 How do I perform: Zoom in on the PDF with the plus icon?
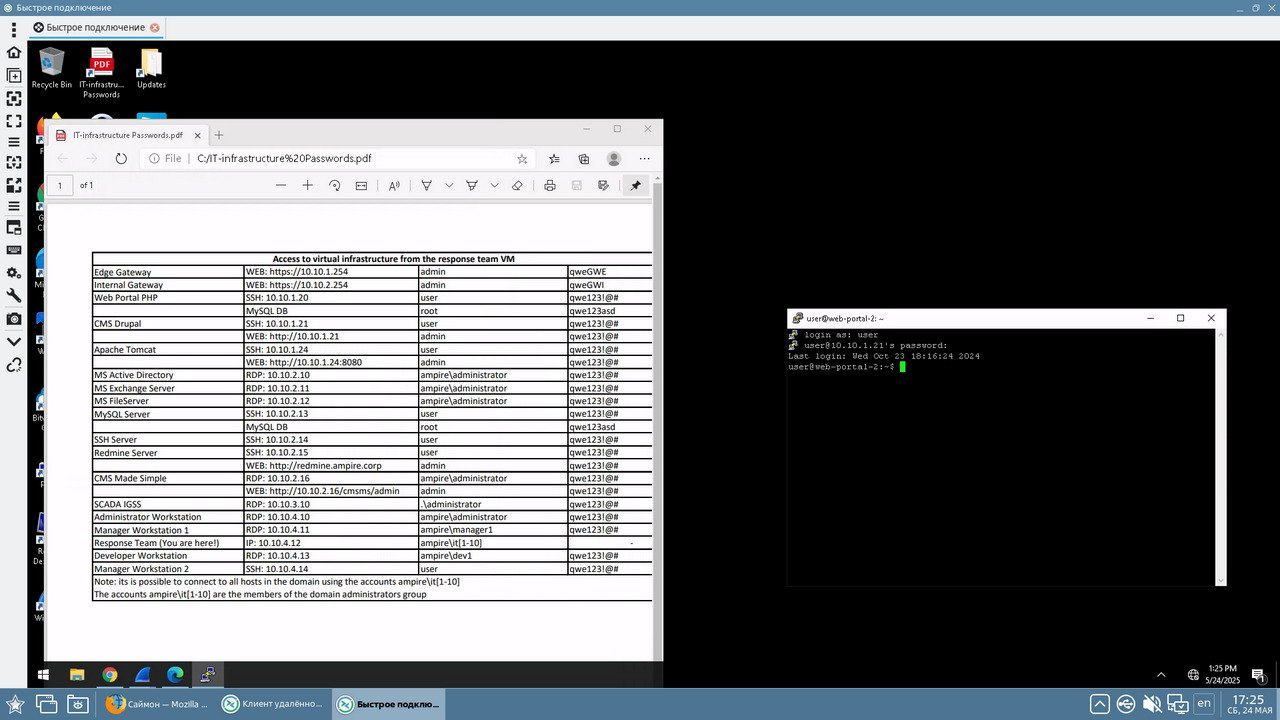pyautogui.click(x=308, y=185)
